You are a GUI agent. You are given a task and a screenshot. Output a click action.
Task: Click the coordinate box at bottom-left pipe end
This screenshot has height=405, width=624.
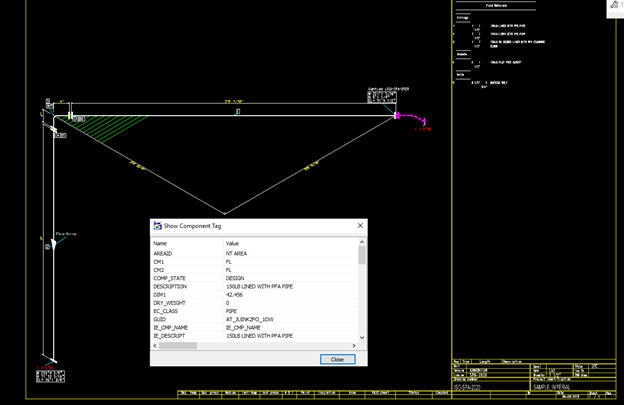51,376
